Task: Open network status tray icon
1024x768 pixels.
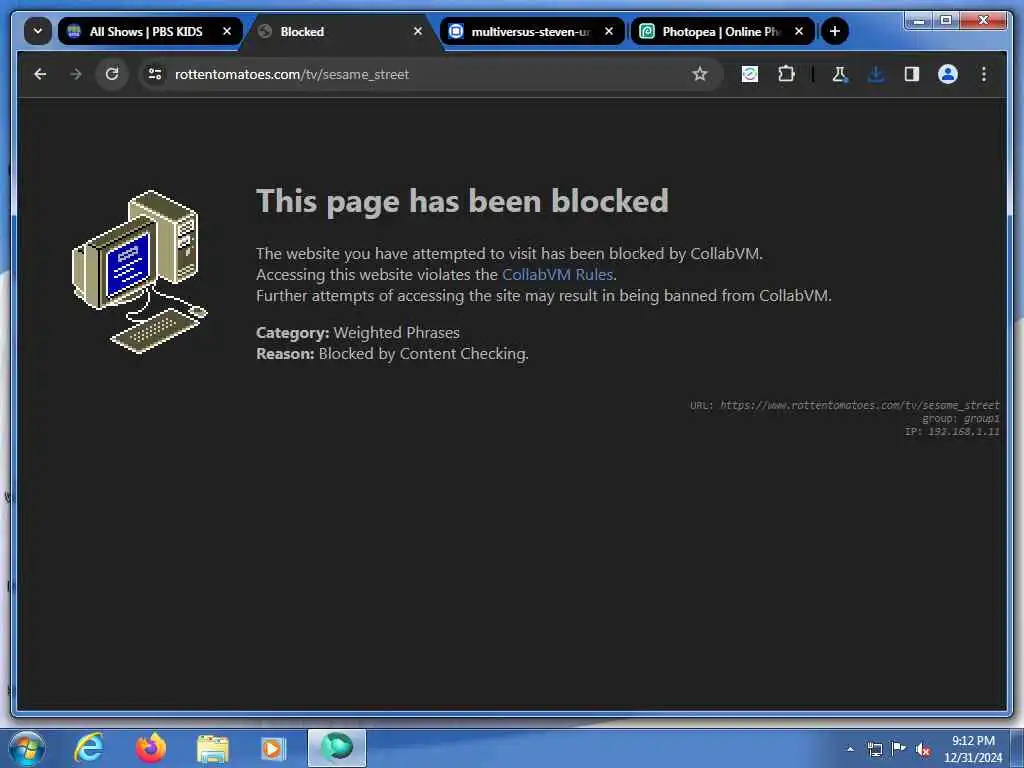Action: tap(874, 749)
